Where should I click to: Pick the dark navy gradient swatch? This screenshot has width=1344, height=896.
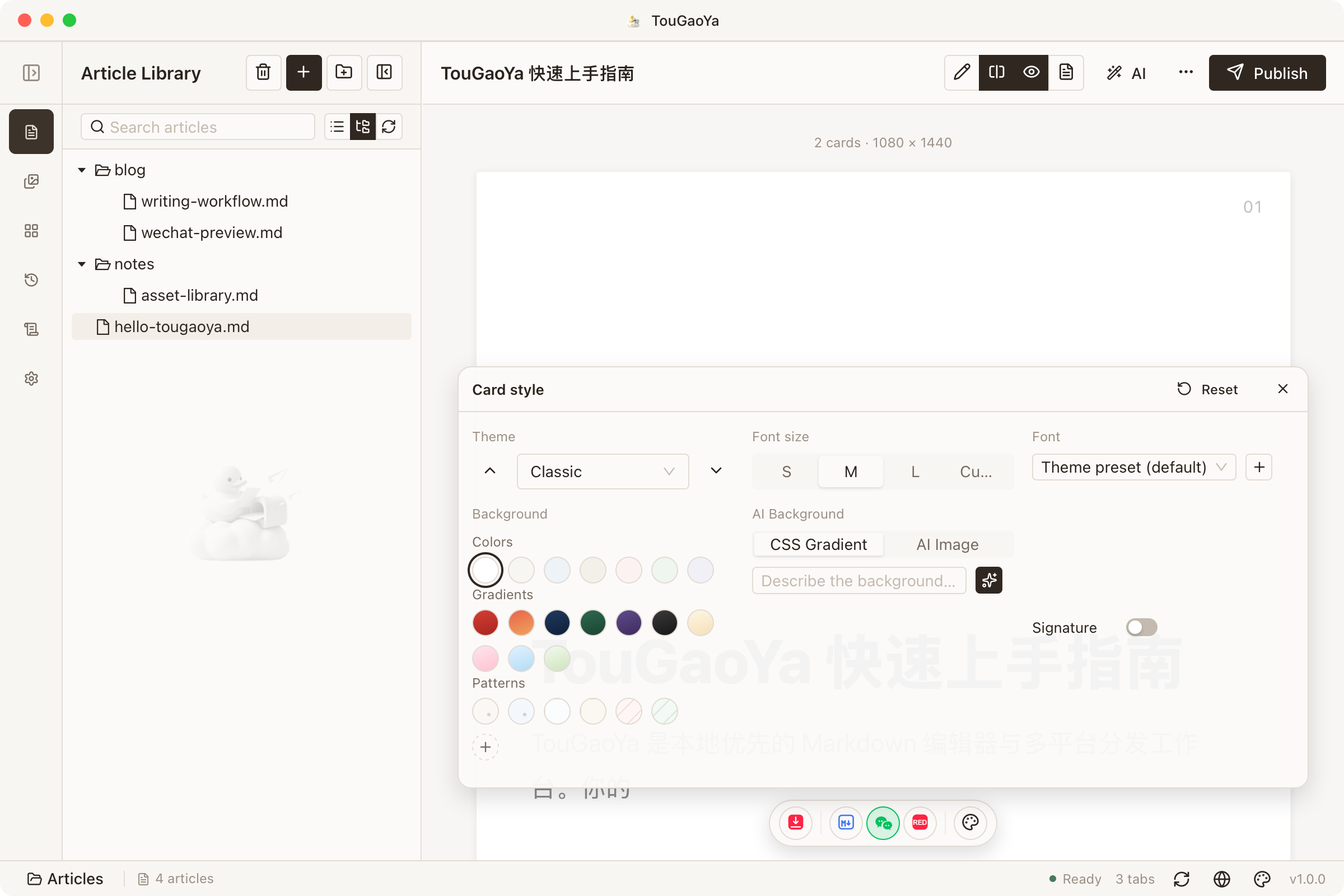click(x=557, y=623)
